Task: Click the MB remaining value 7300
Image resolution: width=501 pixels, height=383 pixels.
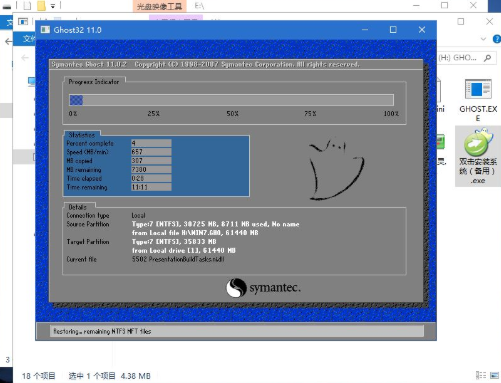Action: [151, 170]
